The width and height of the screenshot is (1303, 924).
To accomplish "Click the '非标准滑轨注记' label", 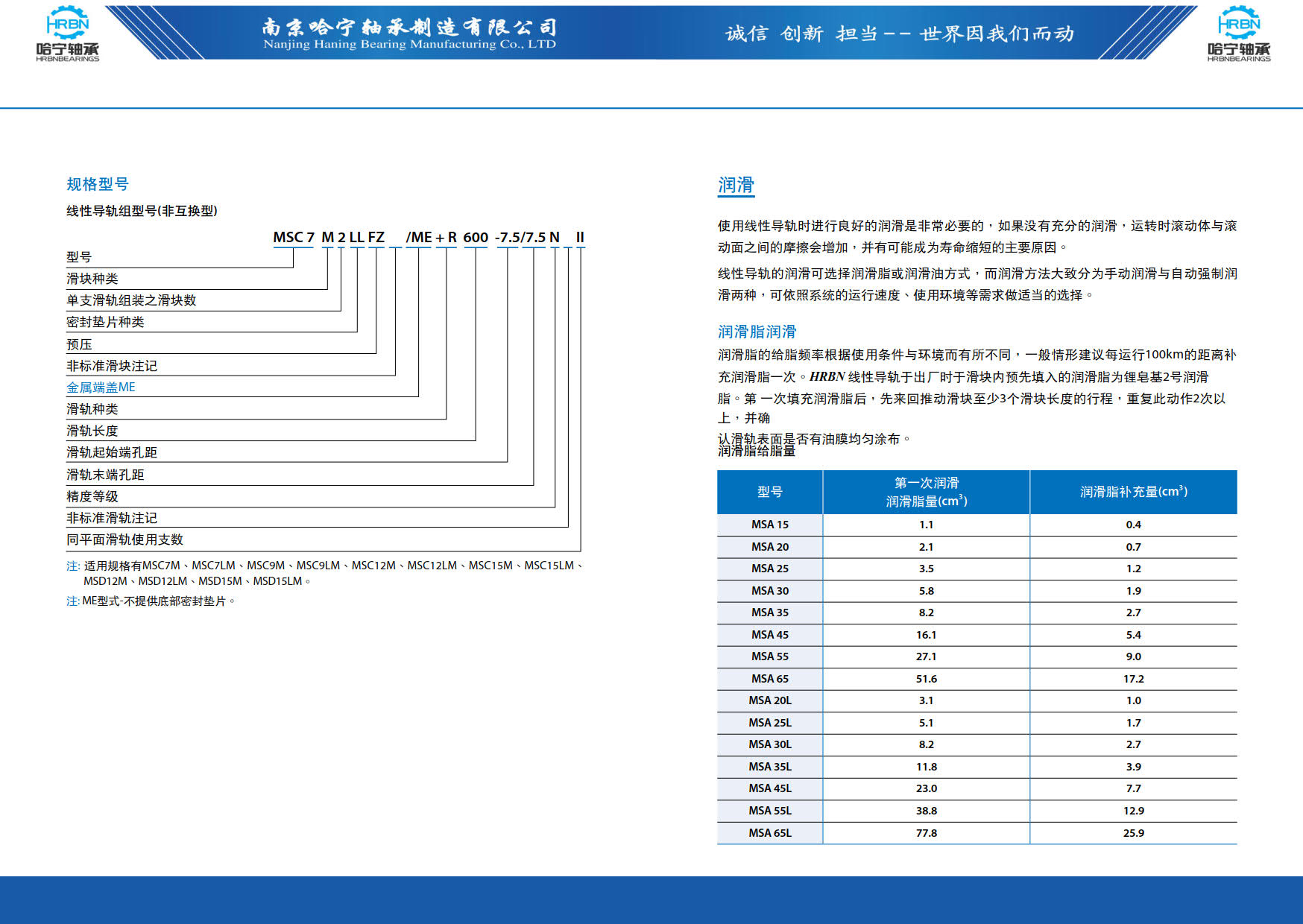I will click(x=112, y=518).
